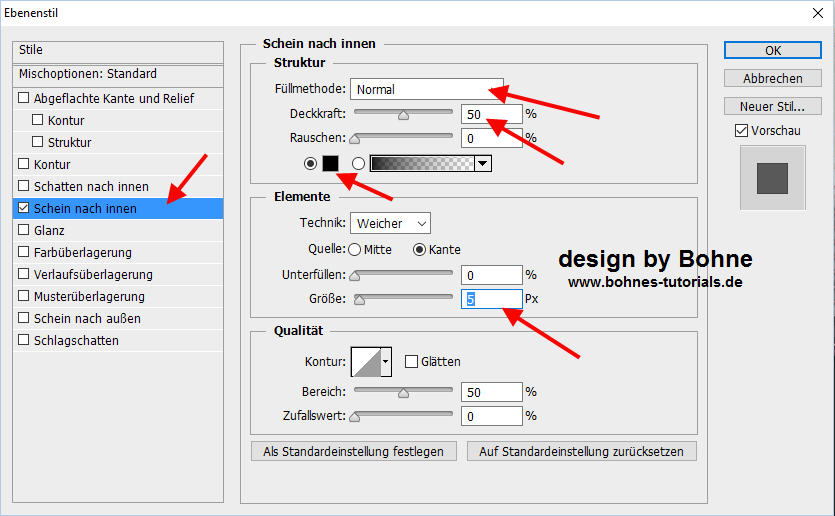
Task: Click Neuer Stil... button
Action: point(773,106)
